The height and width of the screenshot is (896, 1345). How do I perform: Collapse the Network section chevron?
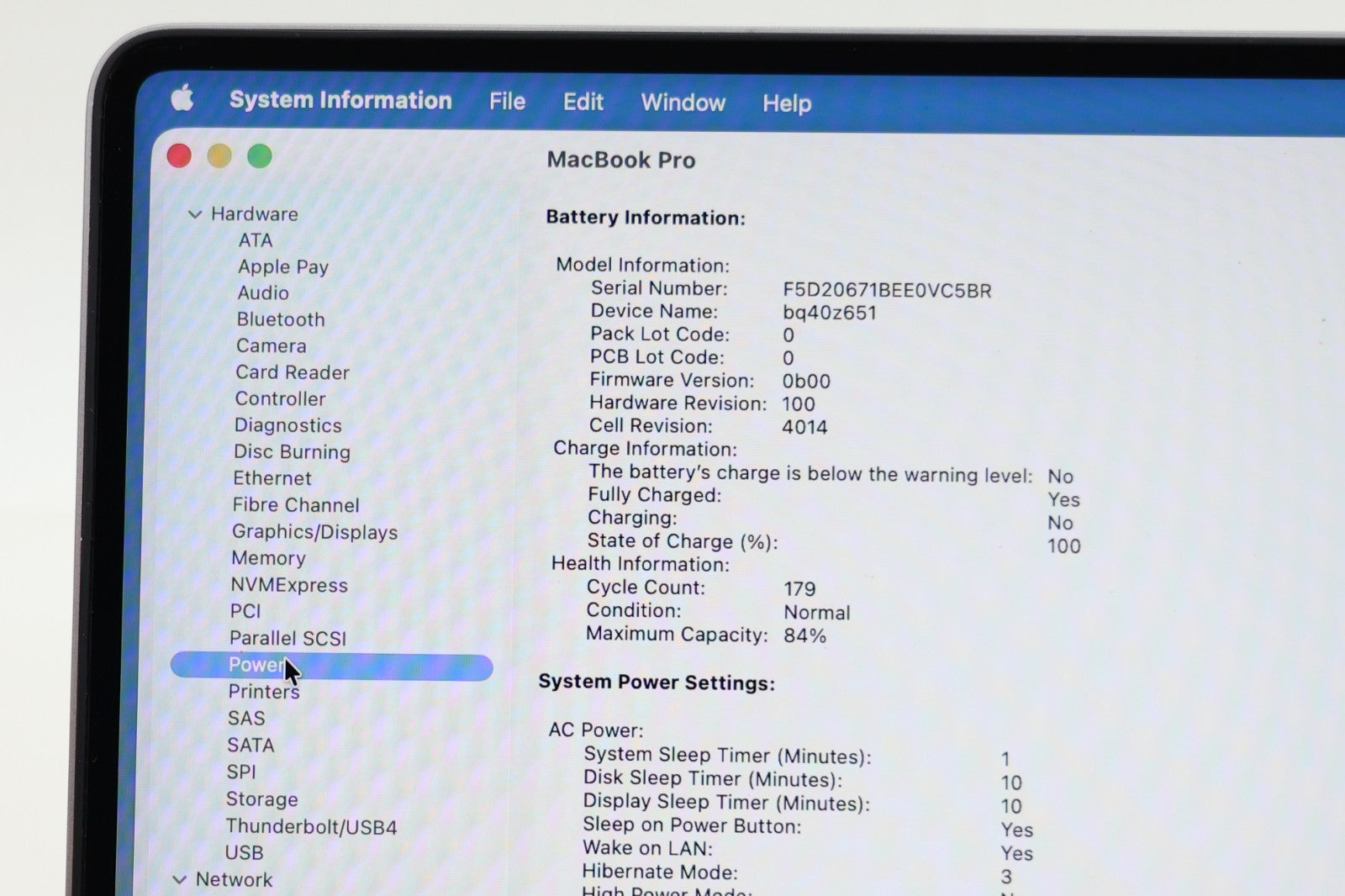[179, 879]
